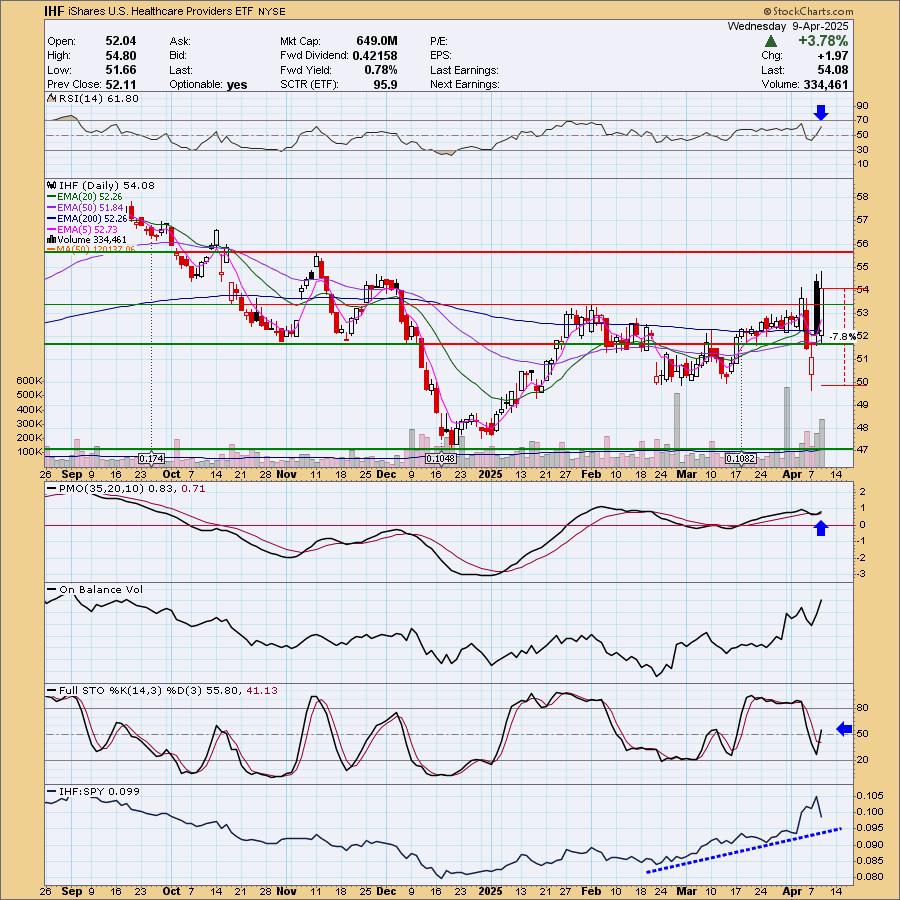Click the 2025 year label on the price chart axis

pyautogui.click(x=490, y=474)
